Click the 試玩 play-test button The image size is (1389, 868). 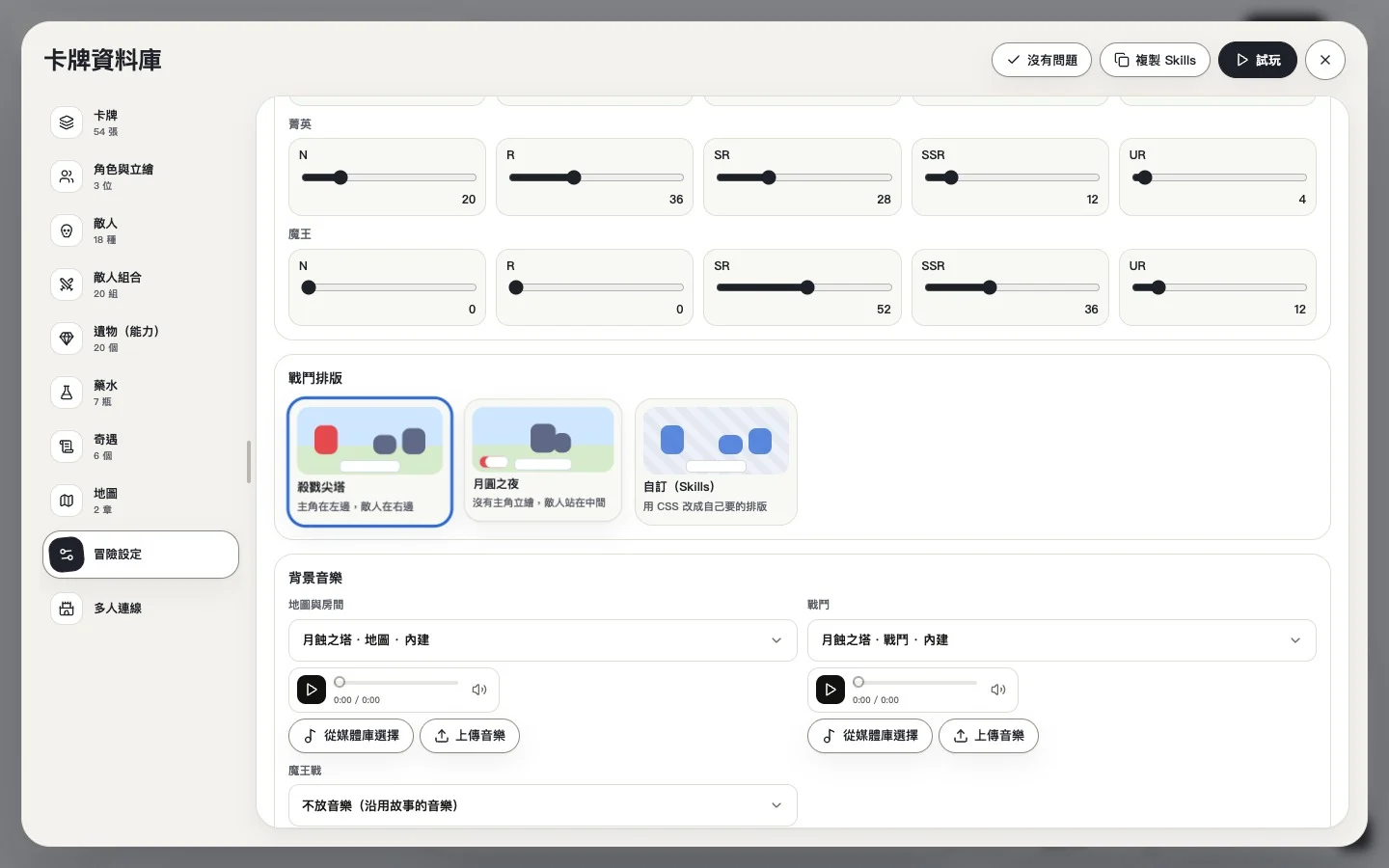pos(1258,60)
